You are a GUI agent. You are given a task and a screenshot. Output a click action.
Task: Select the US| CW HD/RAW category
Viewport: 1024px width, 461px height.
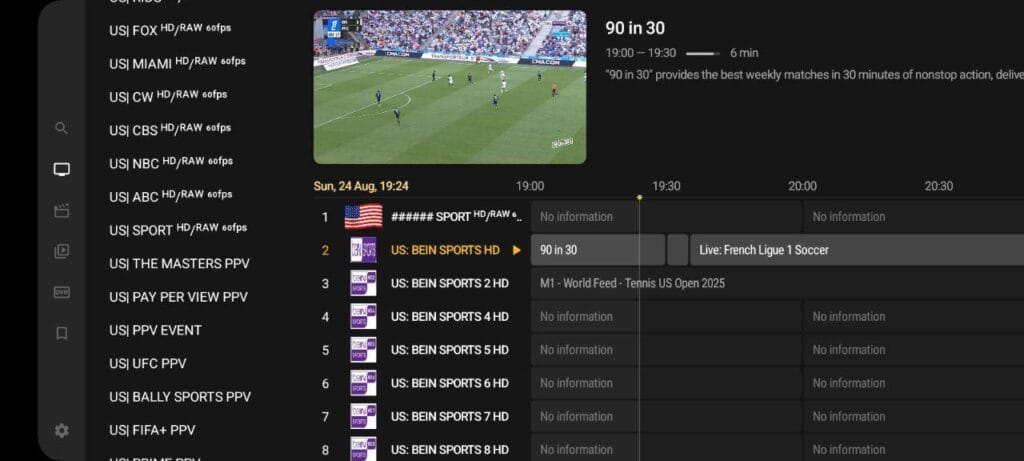[168, 97]
